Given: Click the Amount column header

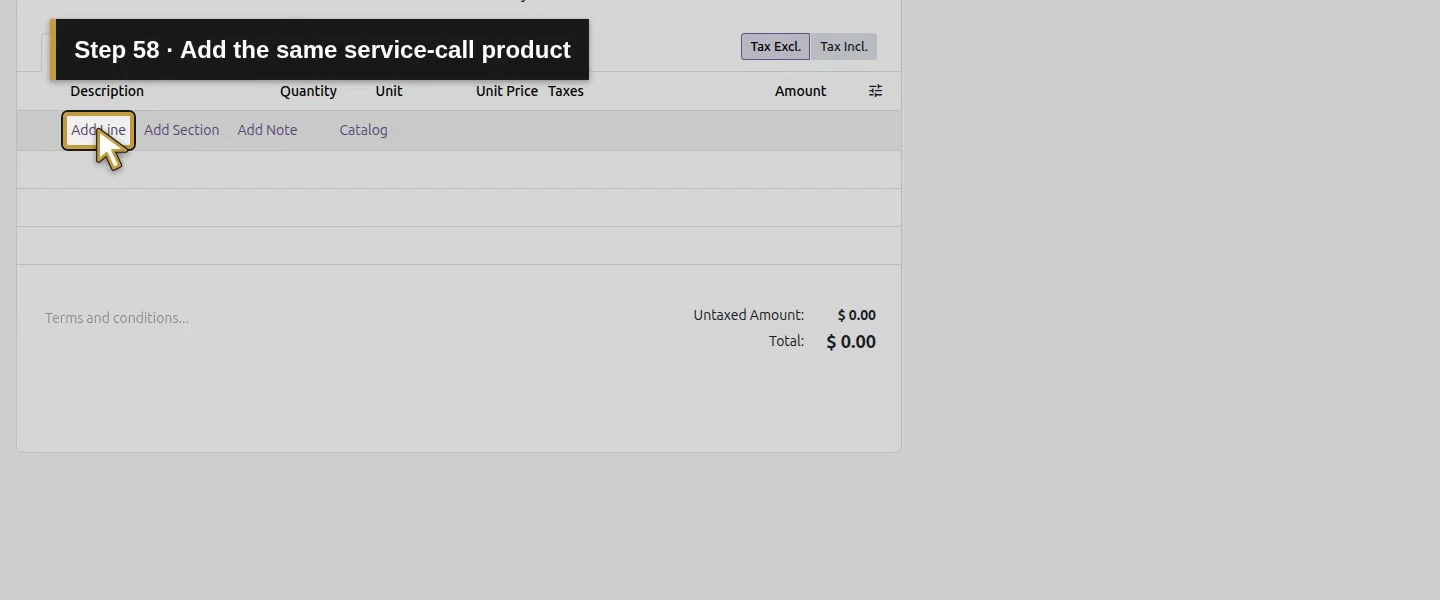Looking at the screenshot, I should pos(800,91).
